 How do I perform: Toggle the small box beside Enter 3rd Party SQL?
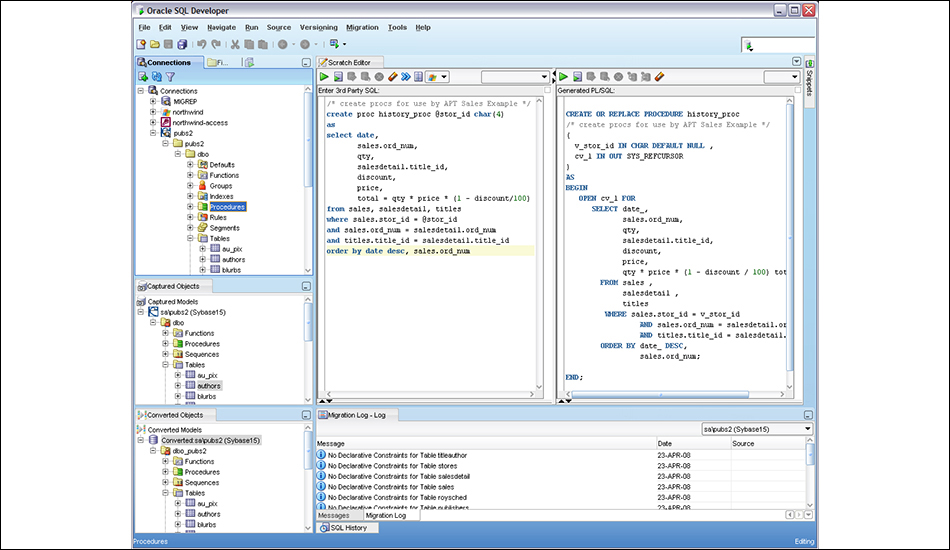[547, 90]
